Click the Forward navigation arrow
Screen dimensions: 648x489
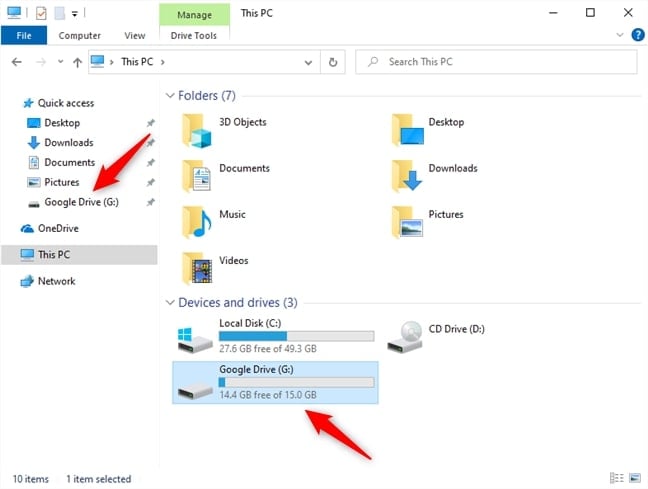(41, 62)
